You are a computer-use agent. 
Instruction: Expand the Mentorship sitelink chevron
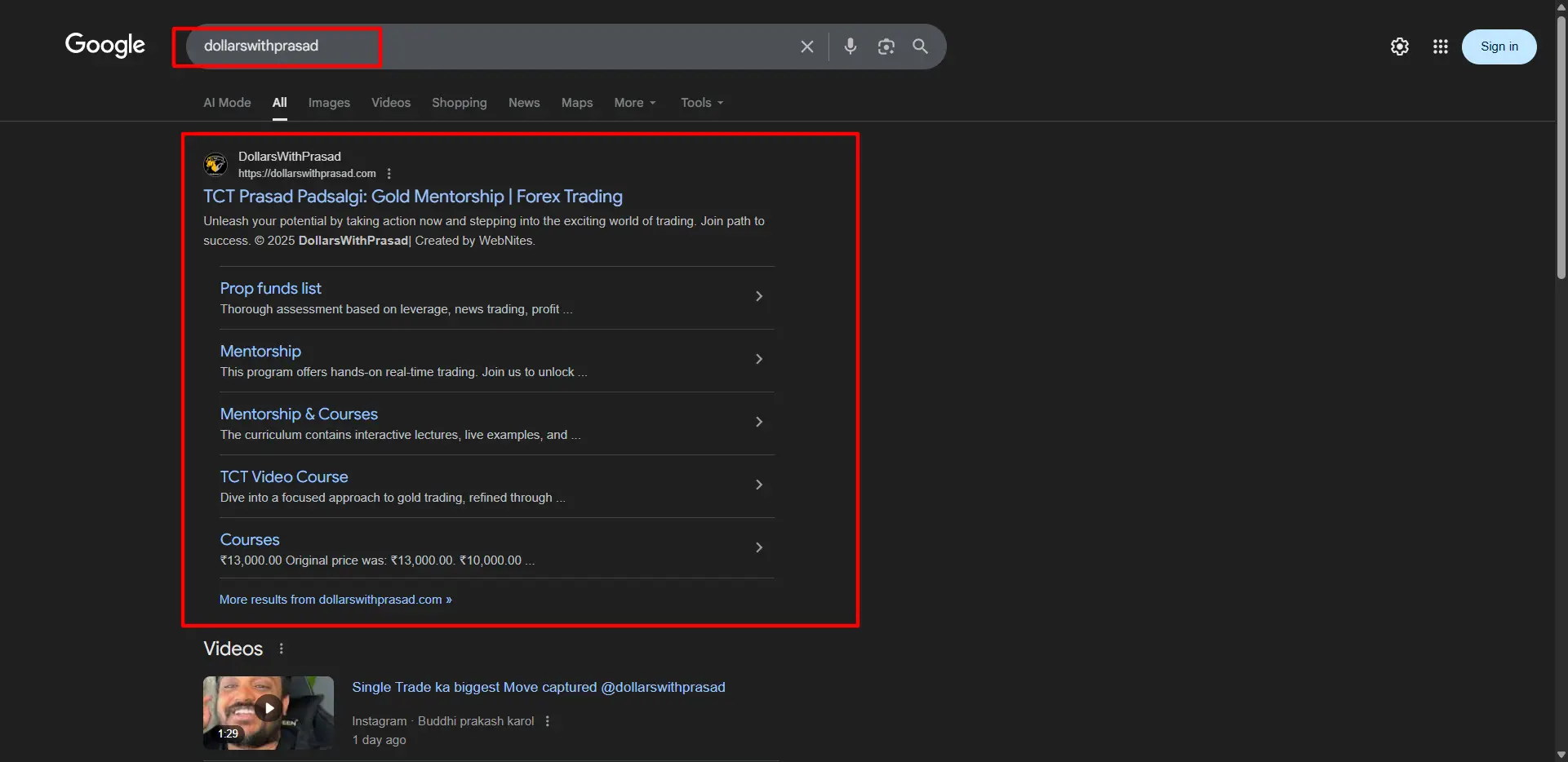[759, 359]
